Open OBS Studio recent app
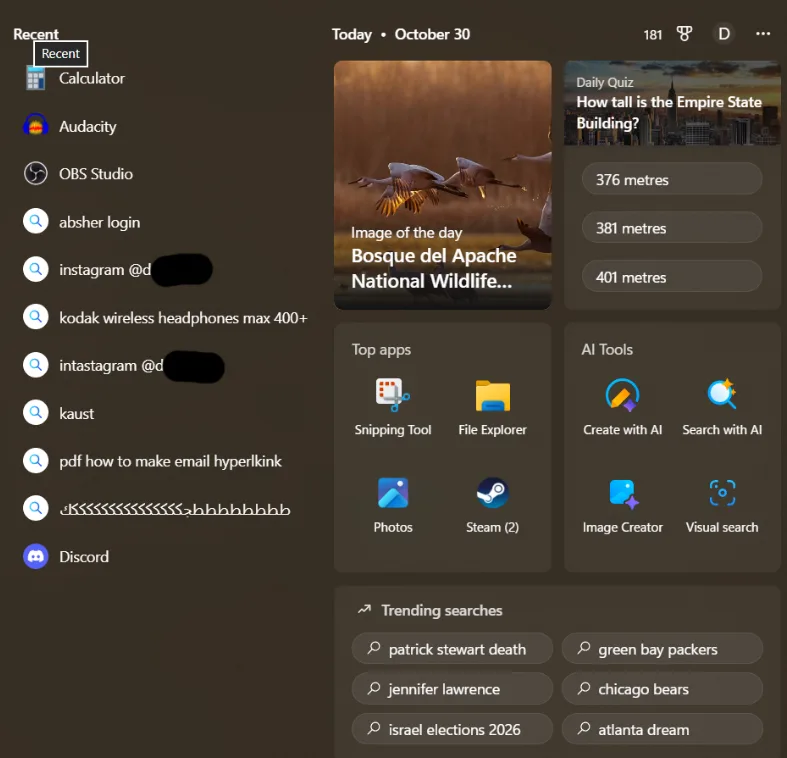The image size is (787, 758). pos(78,174)
